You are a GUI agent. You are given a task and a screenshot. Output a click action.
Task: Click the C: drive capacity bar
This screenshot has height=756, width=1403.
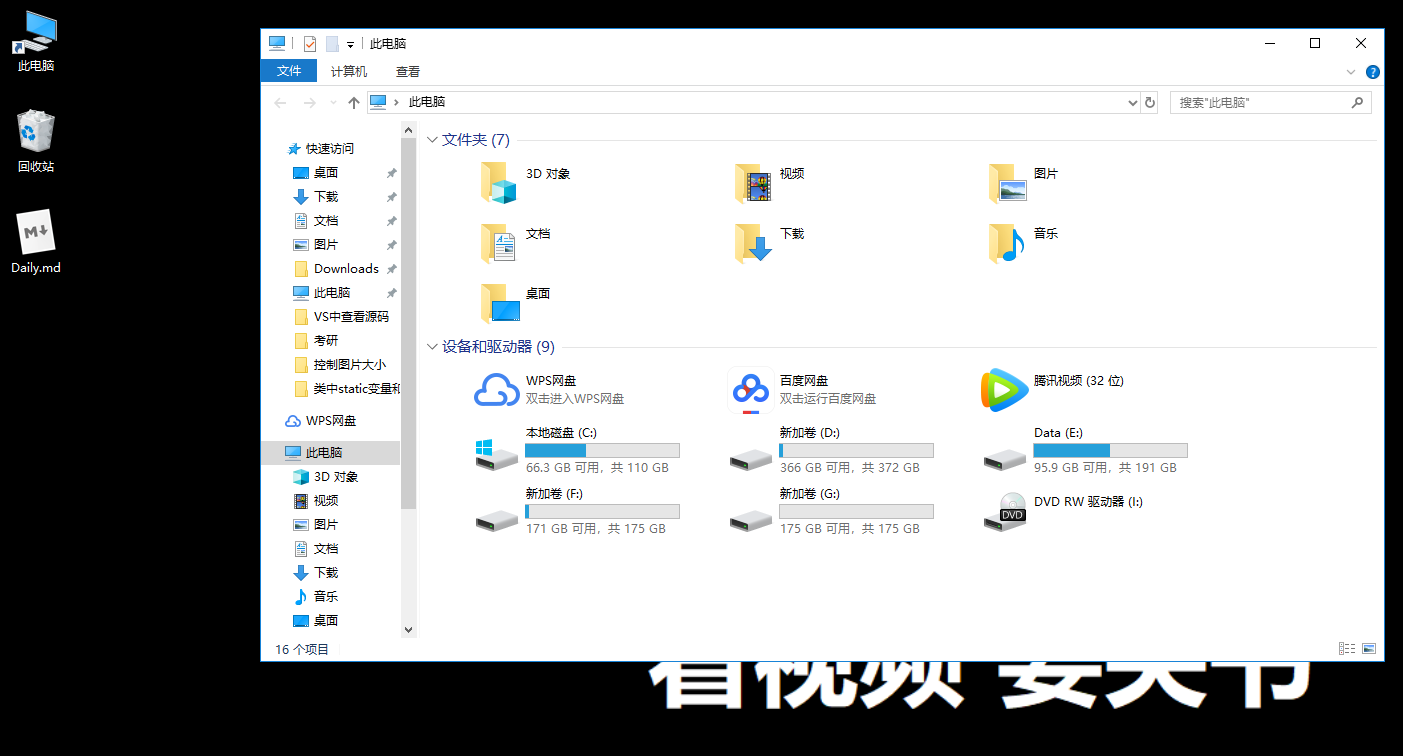pos(601,450)
